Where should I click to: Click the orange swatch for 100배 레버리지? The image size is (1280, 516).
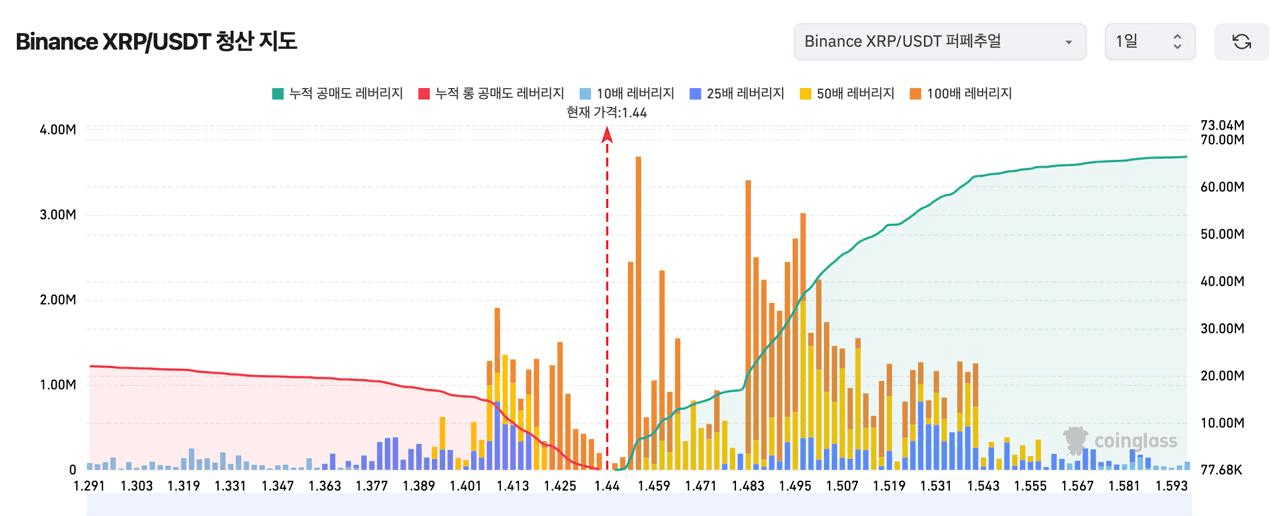click(915, 93)
